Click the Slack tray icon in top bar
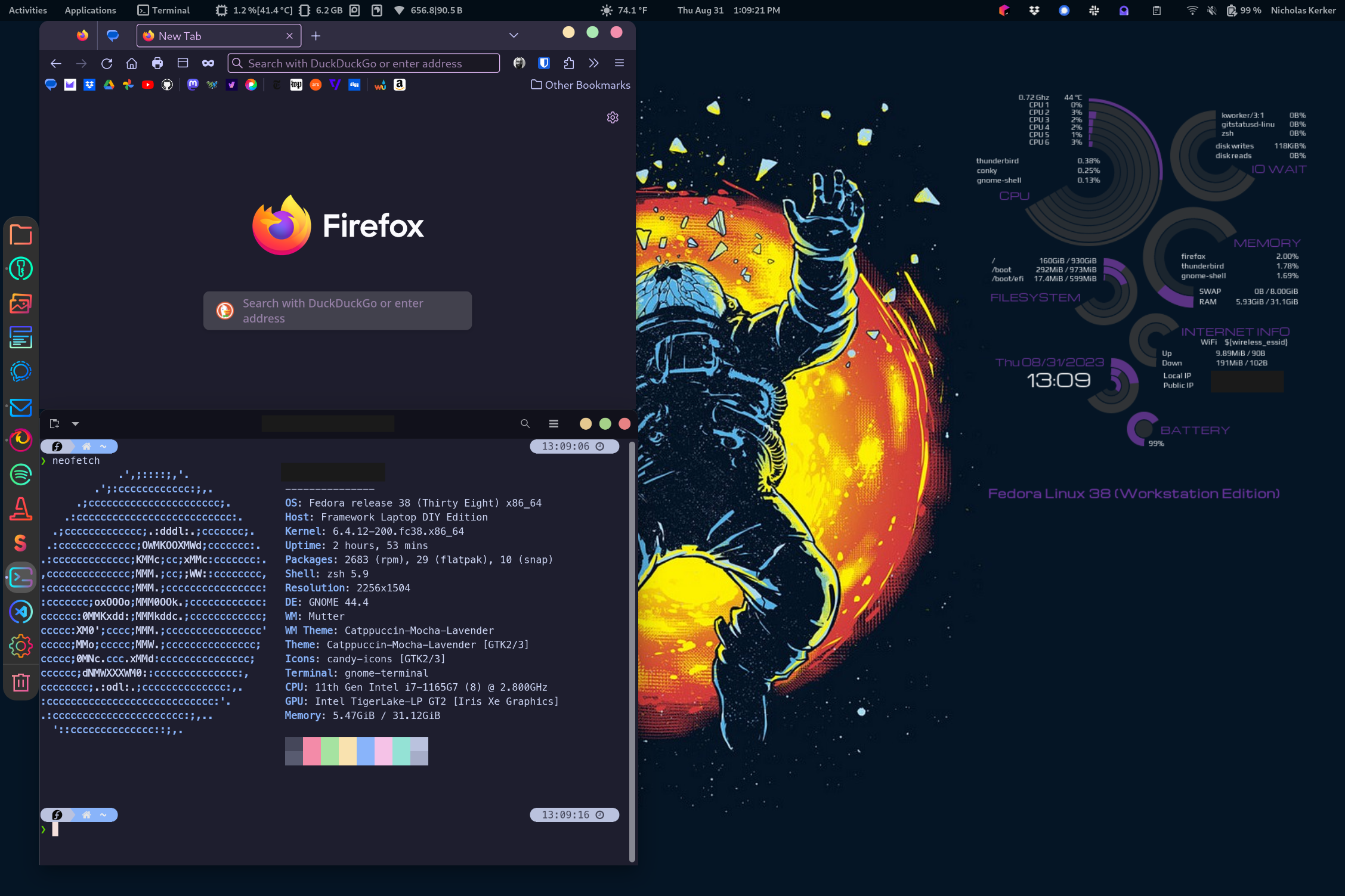The width and height of the screenshot is (1345, 896). 1094,10
